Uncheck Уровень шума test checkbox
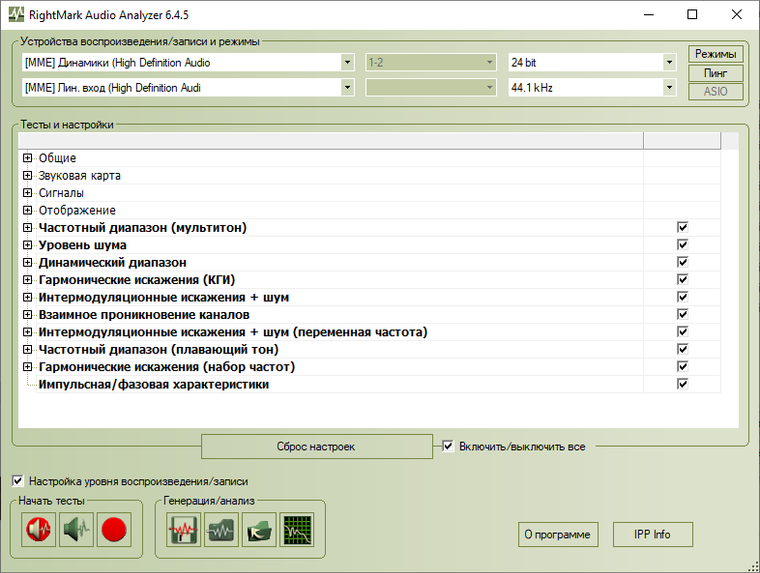 682,245
